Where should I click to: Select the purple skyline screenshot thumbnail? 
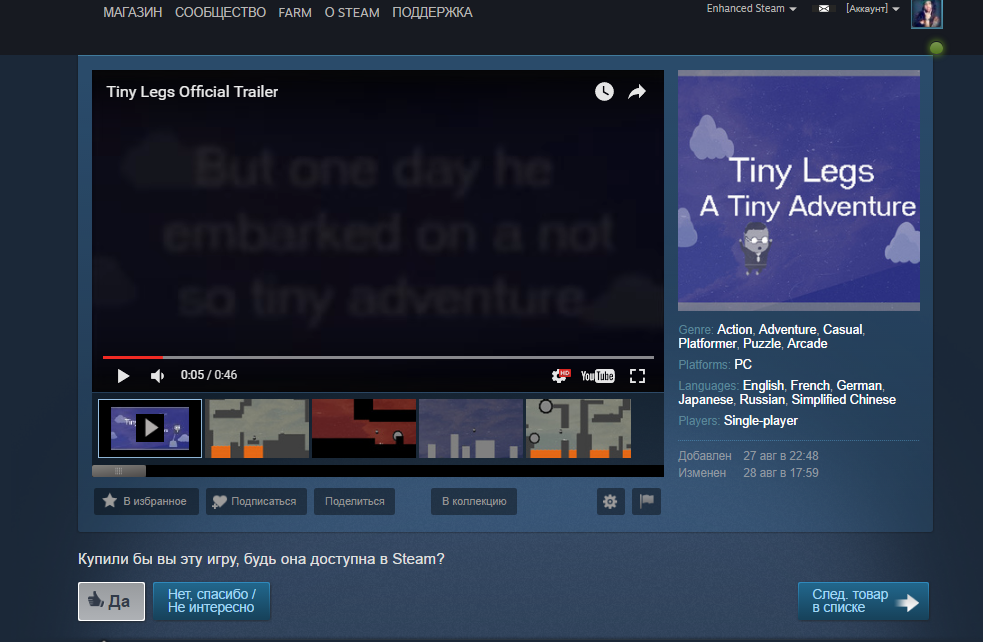tap(471, 428)
